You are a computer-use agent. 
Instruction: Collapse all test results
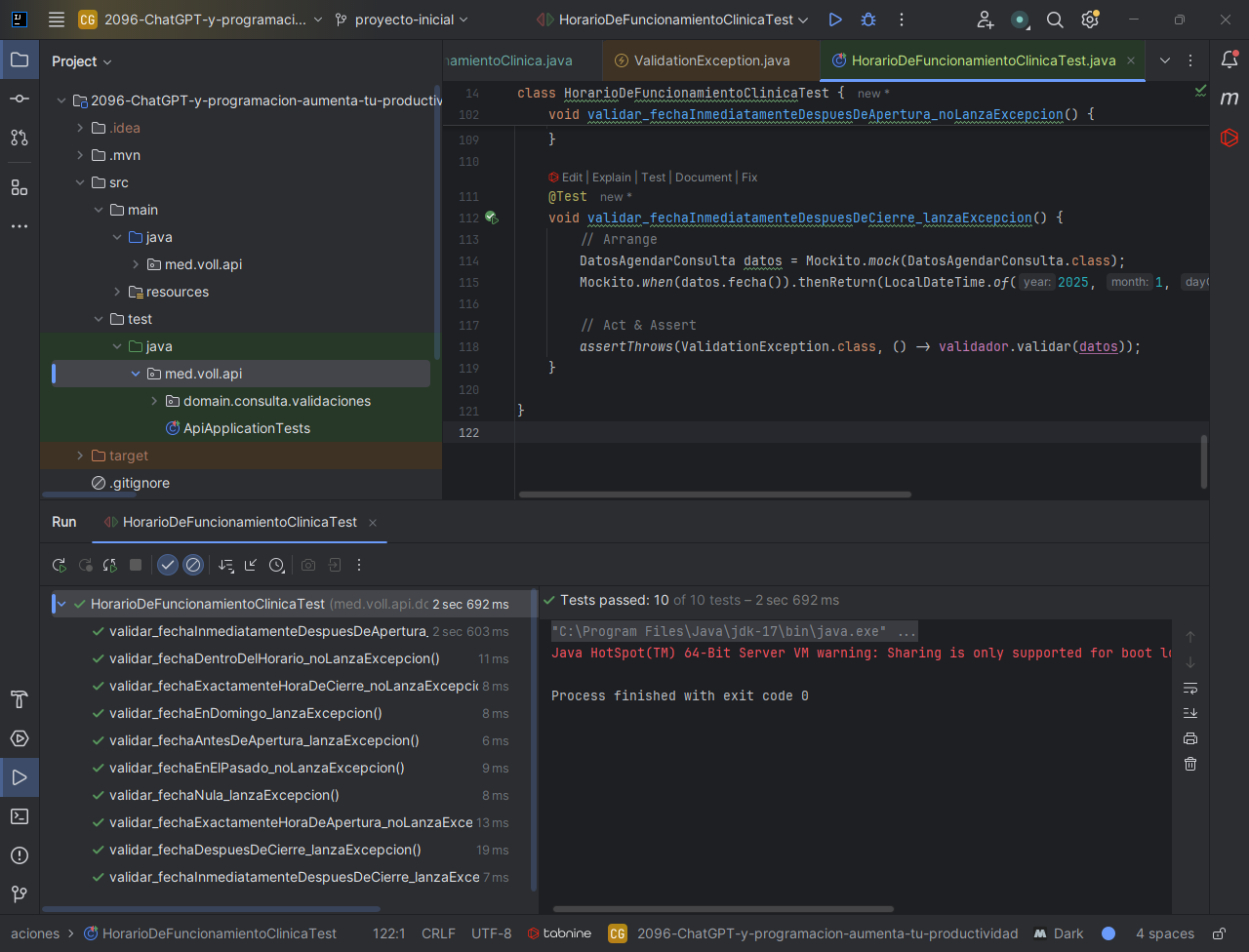pyautogui.click(x=251, y=565)
